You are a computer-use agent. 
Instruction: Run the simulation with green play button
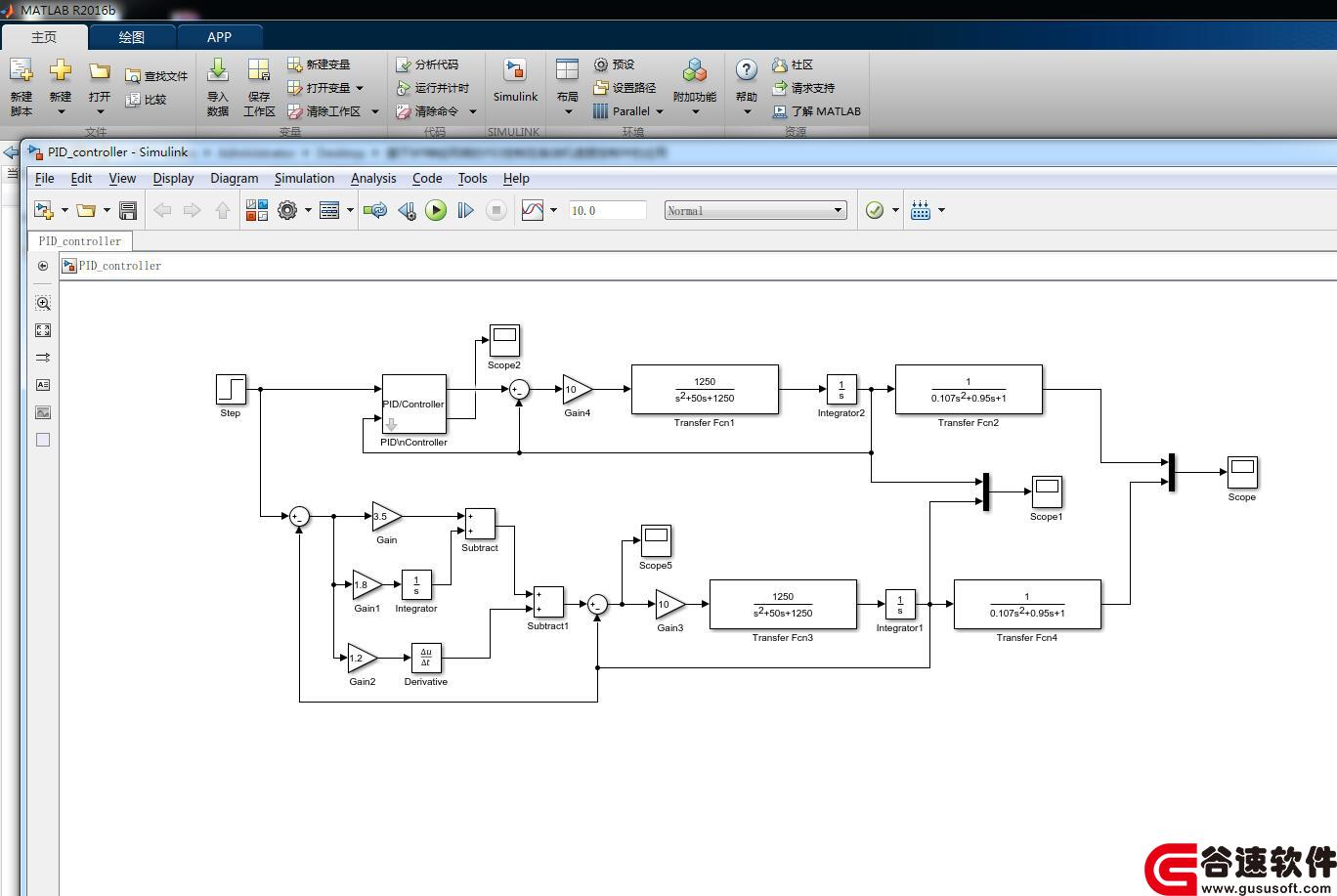pyautogui.click(x=436, y=210)
